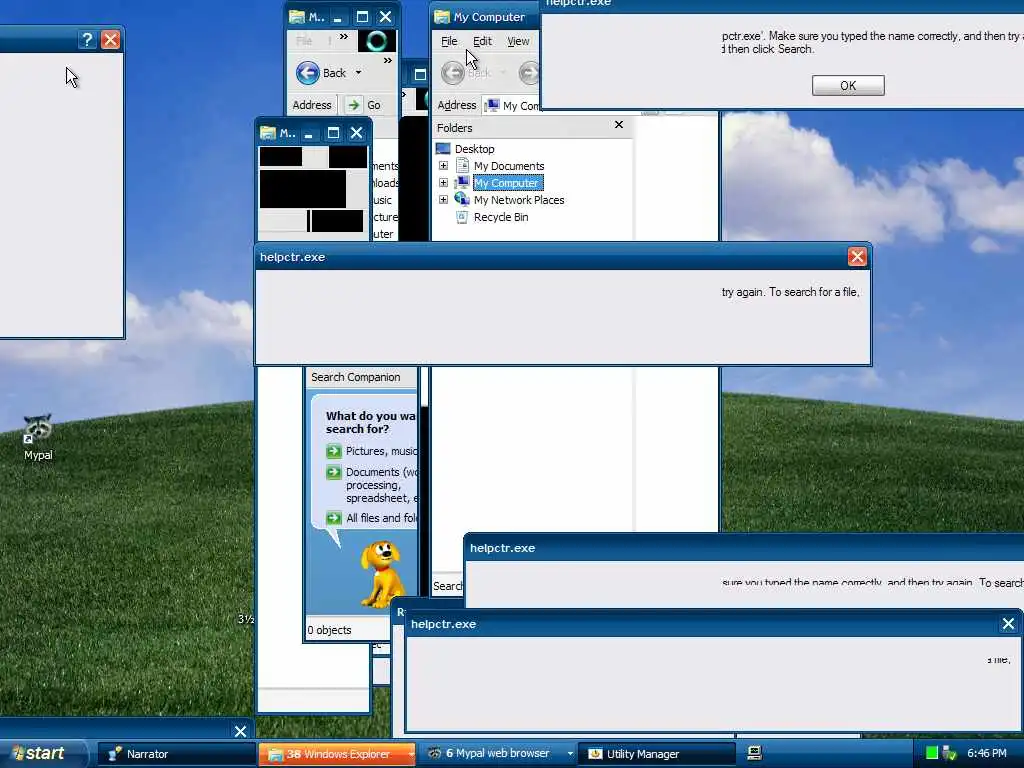1024x768 pixels.
Task: Click folder icon in upper small window title
Action: point(297,16)
